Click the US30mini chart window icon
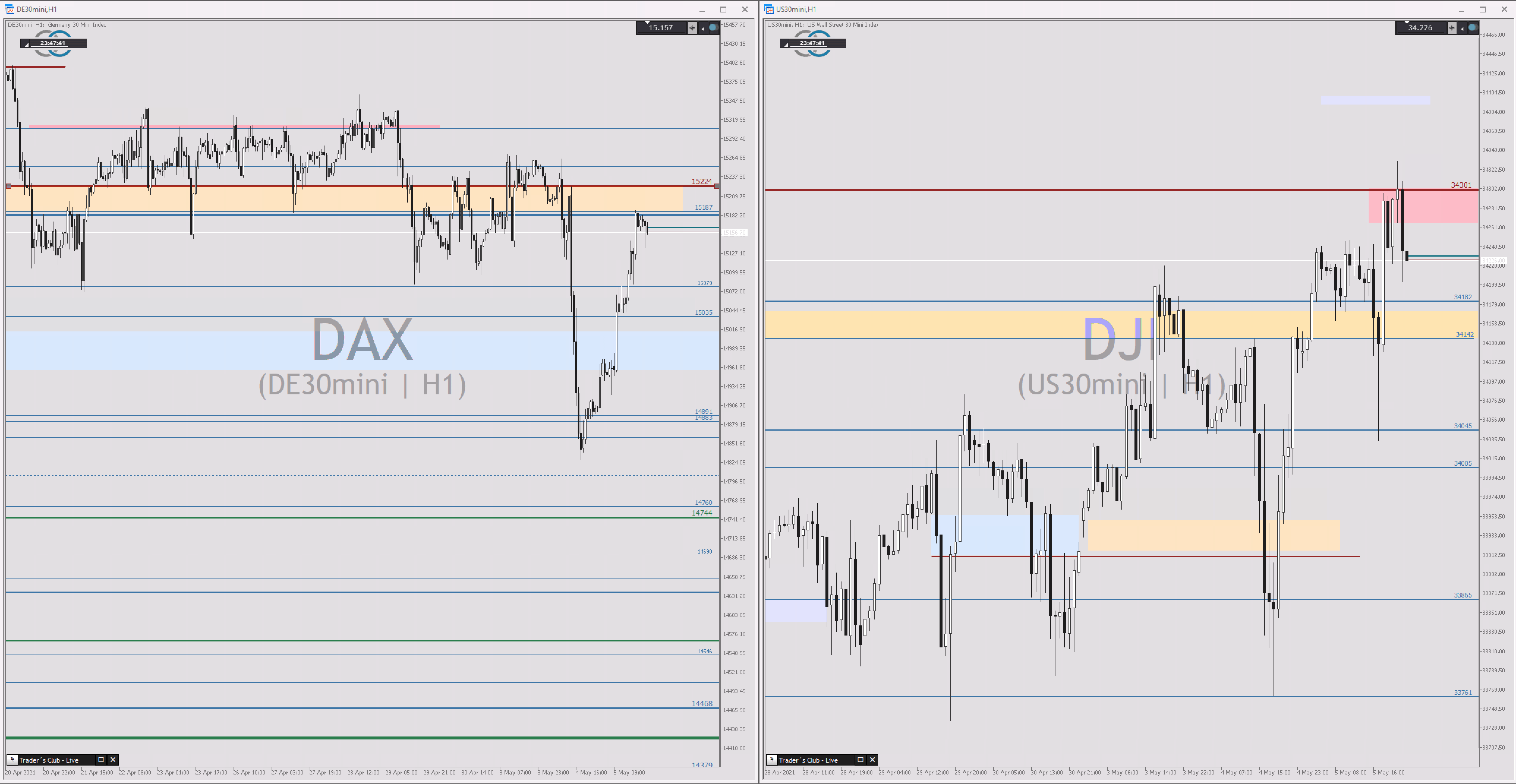 click(769, 9)
